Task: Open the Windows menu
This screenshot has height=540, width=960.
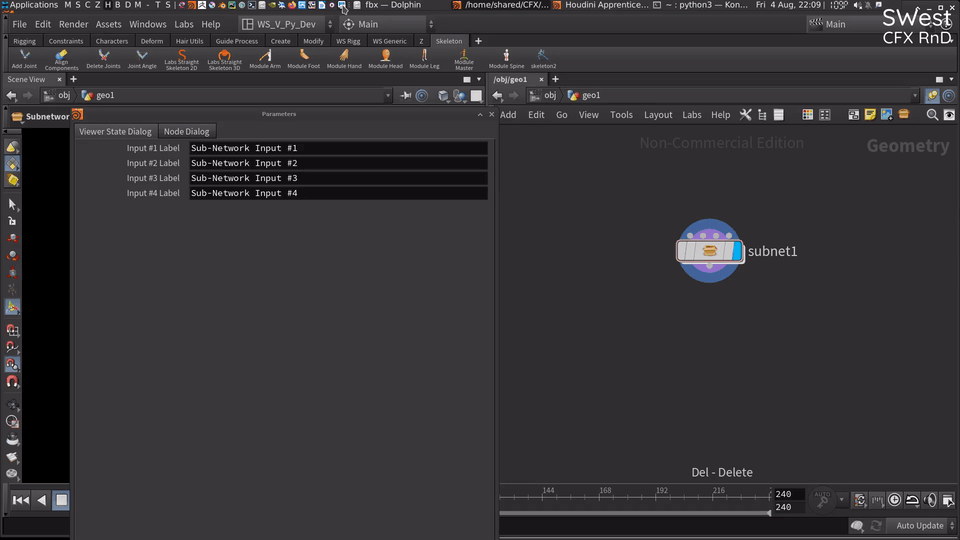Action: point(148,24)
